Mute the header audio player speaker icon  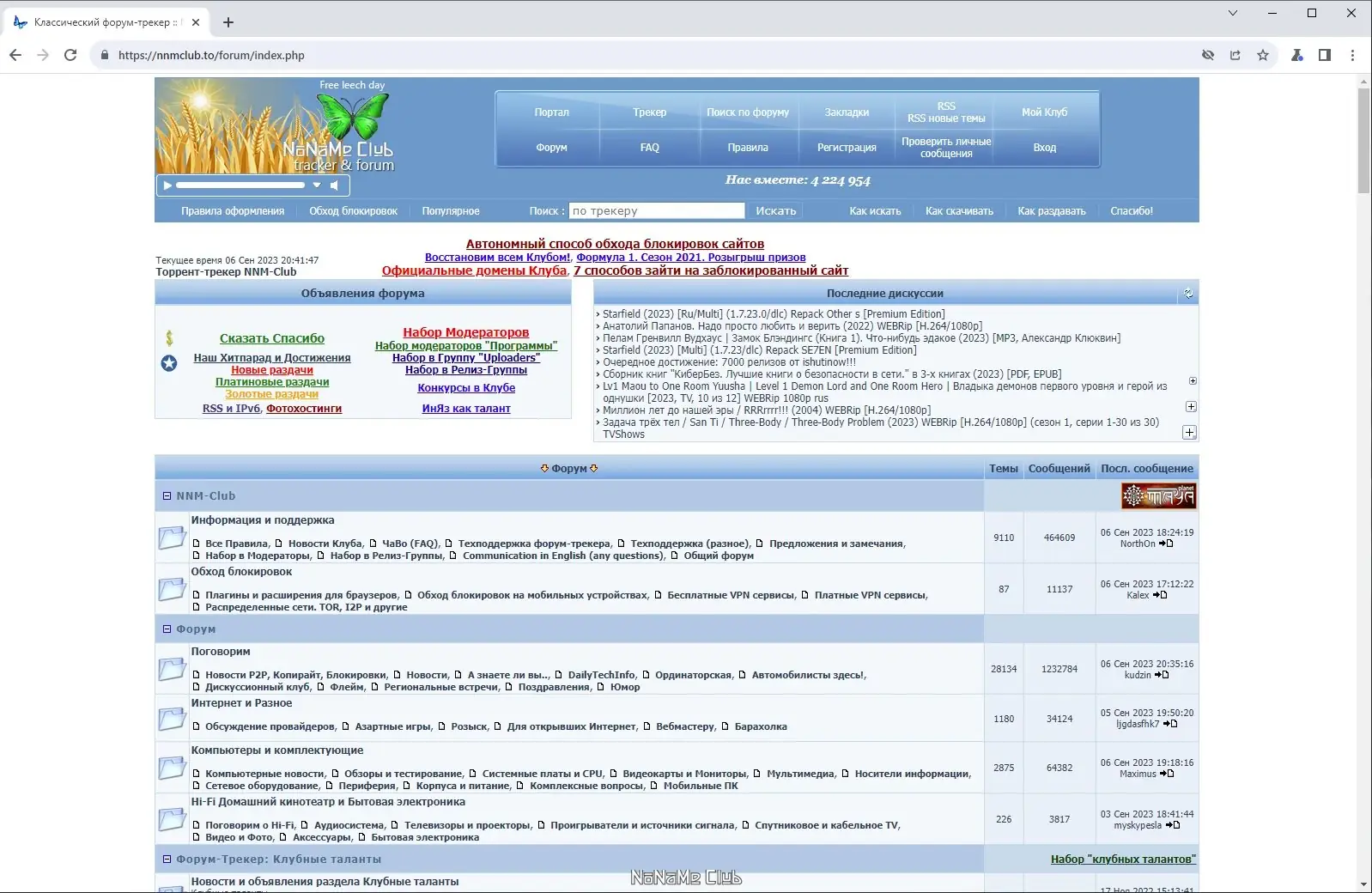coord(335,185)
